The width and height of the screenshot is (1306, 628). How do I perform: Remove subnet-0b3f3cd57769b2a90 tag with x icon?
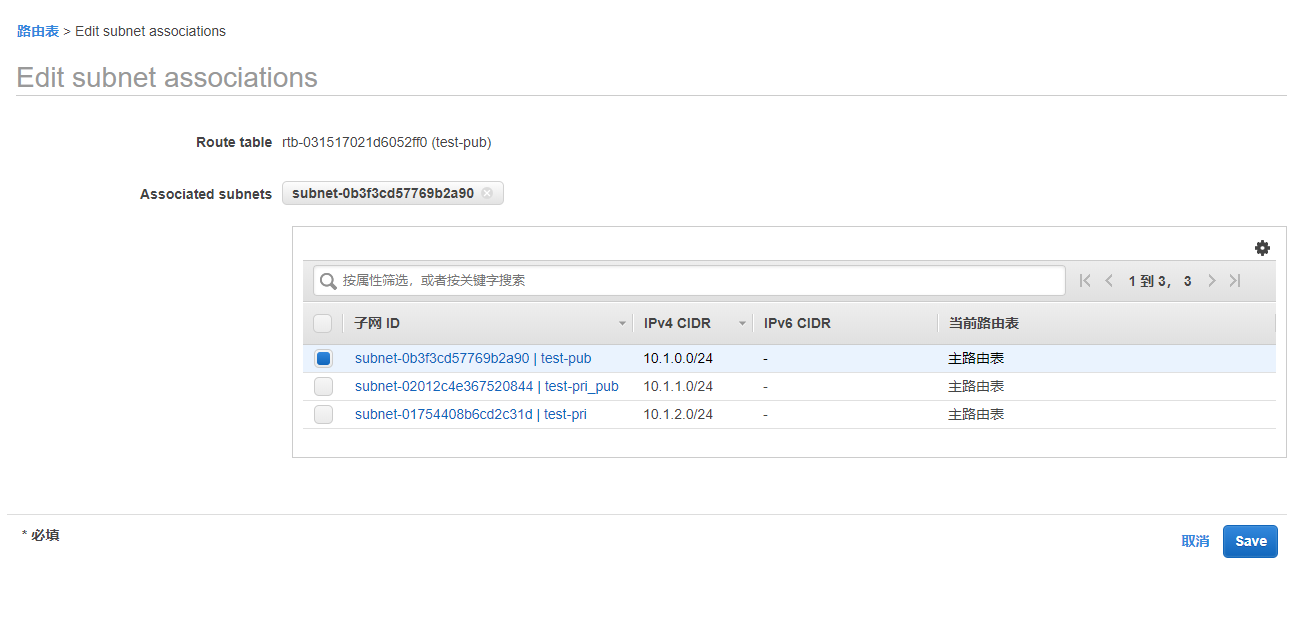pos(487,193)
